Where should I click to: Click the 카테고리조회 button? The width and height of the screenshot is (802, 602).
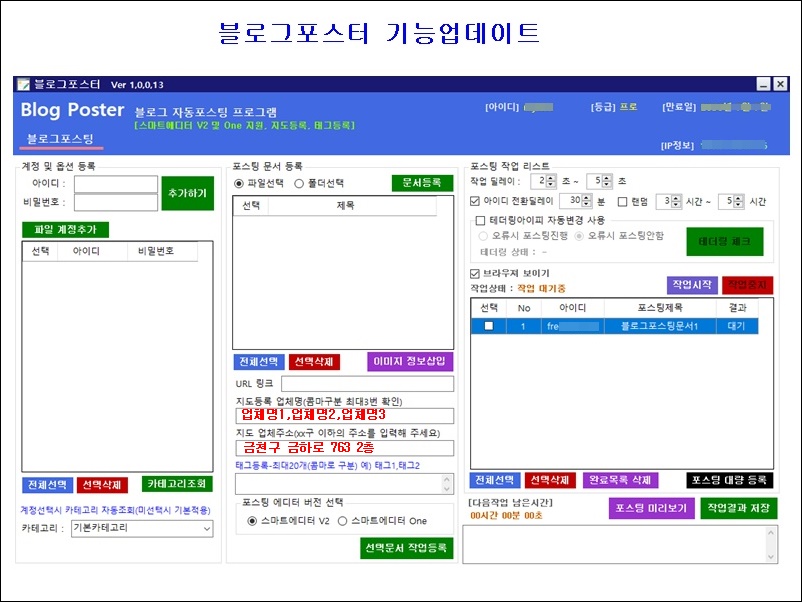(177, 484)
